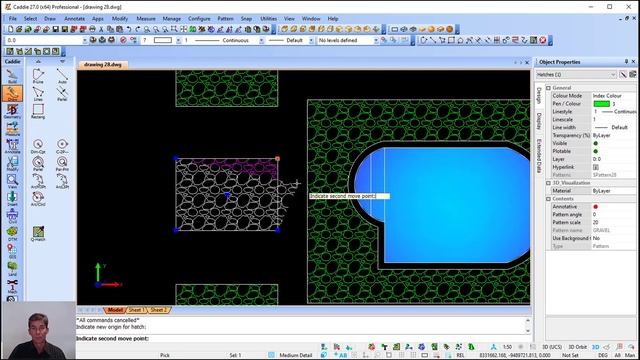Choose the Arc/Circle tool
The height and width of the screenshot is (360, 640).
[38, 198]
